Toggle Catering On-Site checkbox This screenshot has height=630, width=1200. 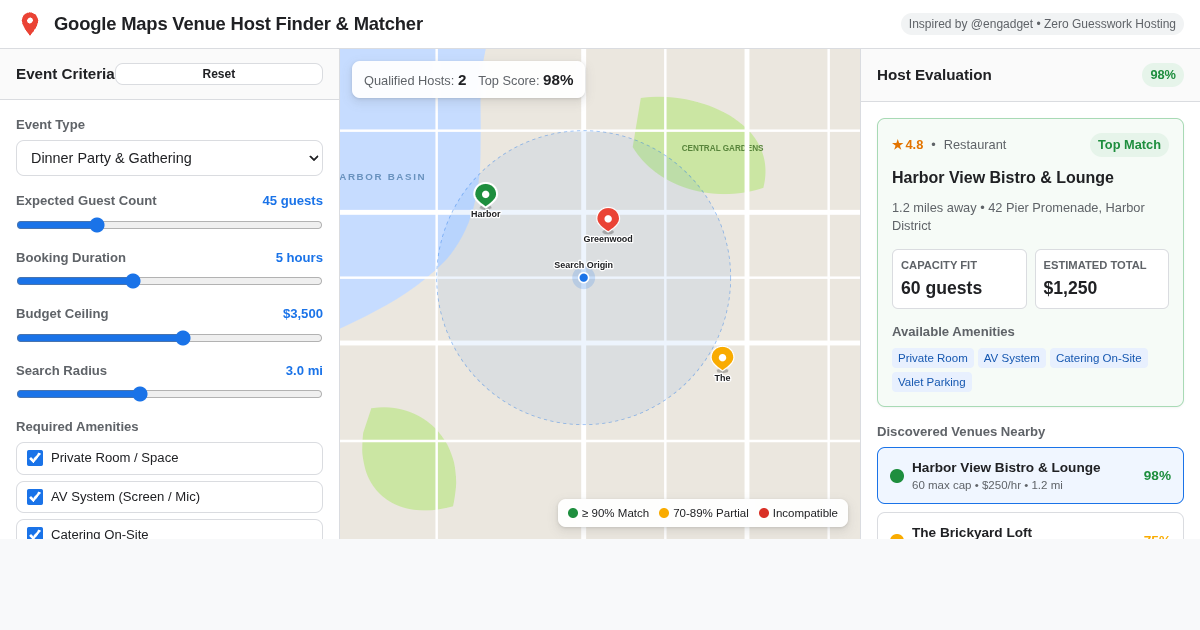pyautogui.click(x=35, y=534)
